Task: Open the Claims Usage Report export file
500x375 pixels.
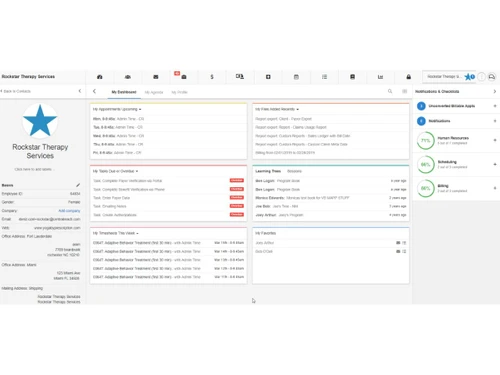Action: (291, 127)
